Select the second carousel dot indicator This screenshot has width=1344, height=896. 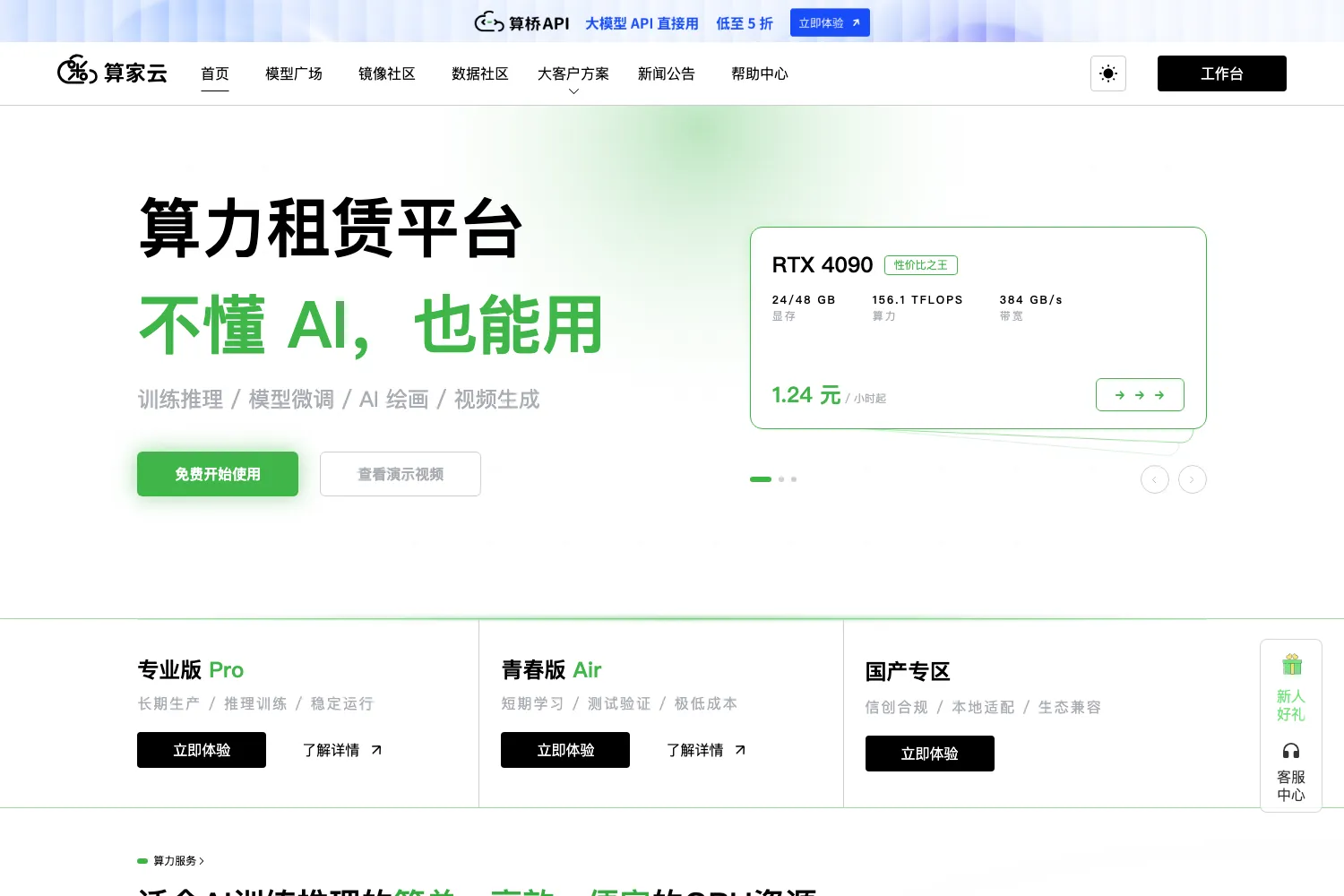click(781, 479)
